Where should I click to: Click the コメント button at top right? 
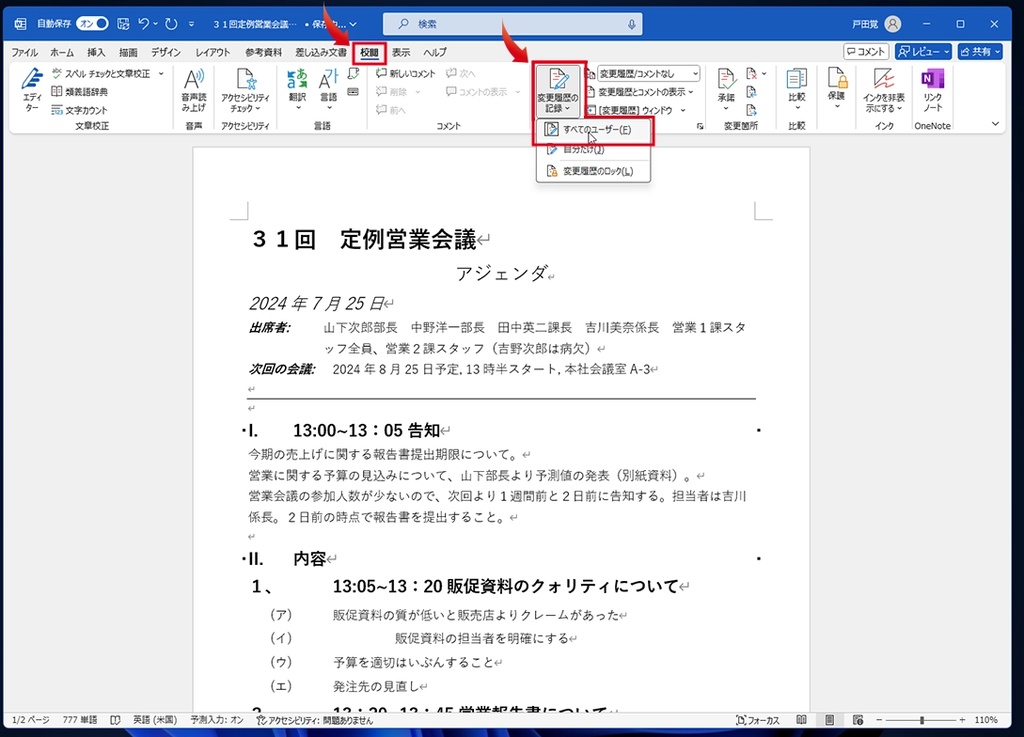866,52
